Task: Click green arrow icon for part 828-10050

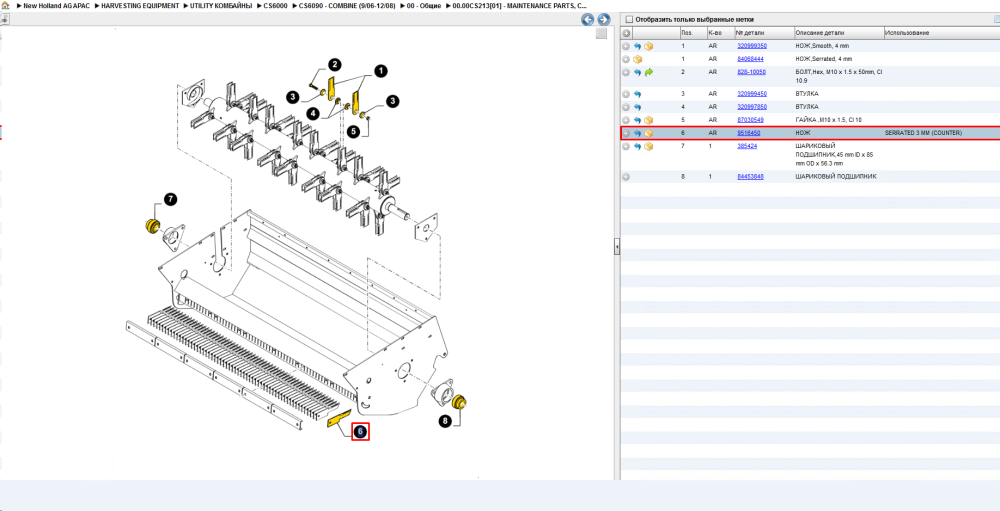Action: point(649,73)
